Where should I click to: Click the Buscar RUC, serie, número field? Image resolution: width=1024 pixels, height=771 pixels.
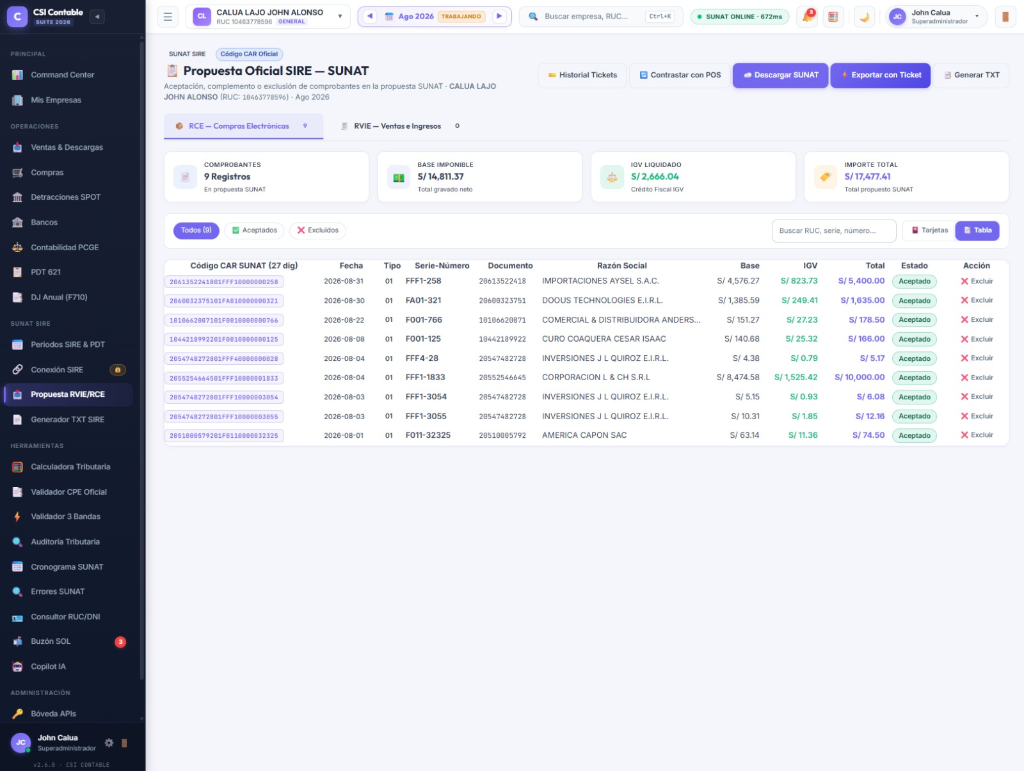(834, 230)
